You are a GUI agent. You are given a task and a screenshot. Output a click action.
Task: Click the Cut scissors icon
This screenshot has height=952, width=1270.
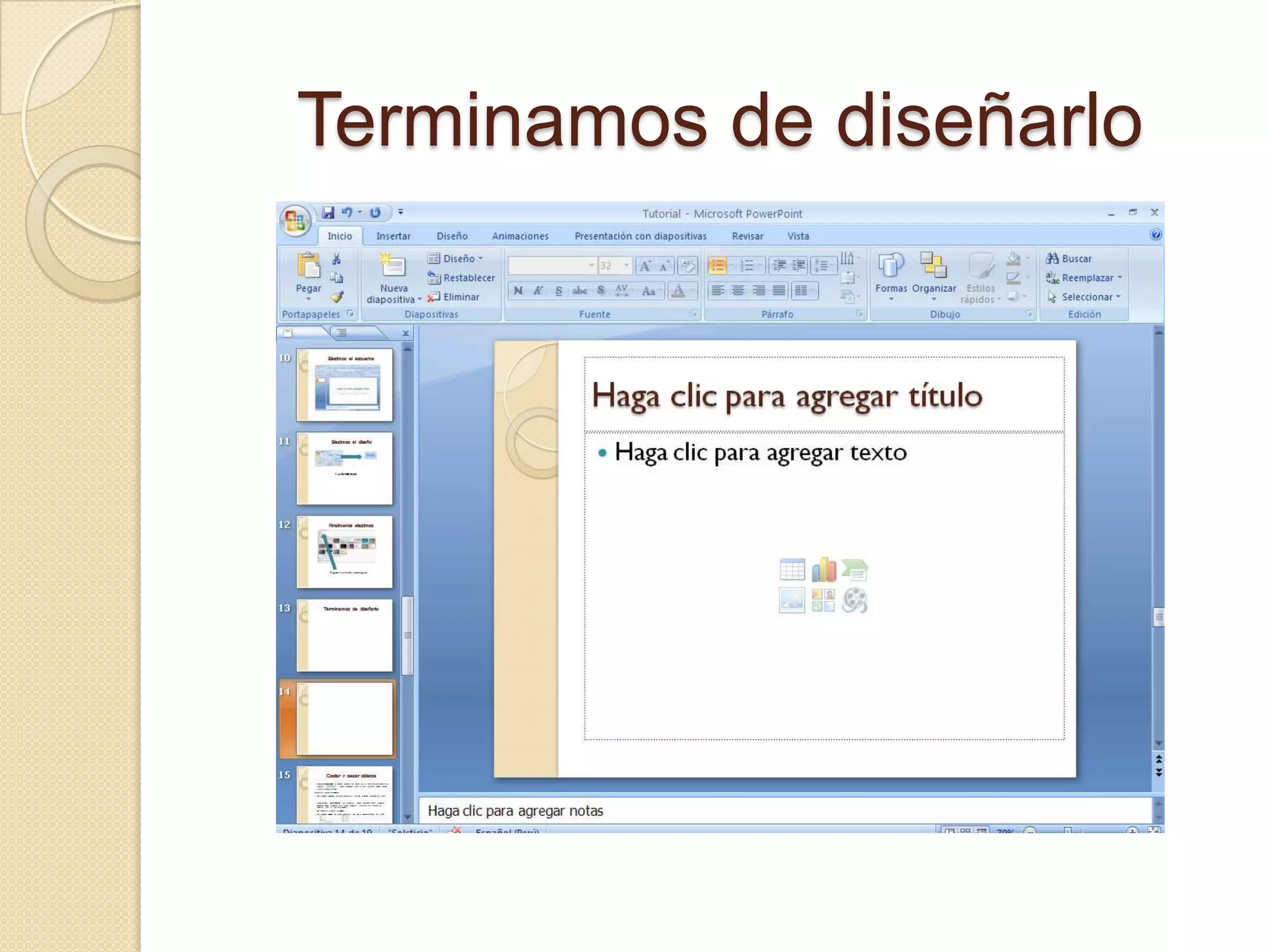[337, 259]
